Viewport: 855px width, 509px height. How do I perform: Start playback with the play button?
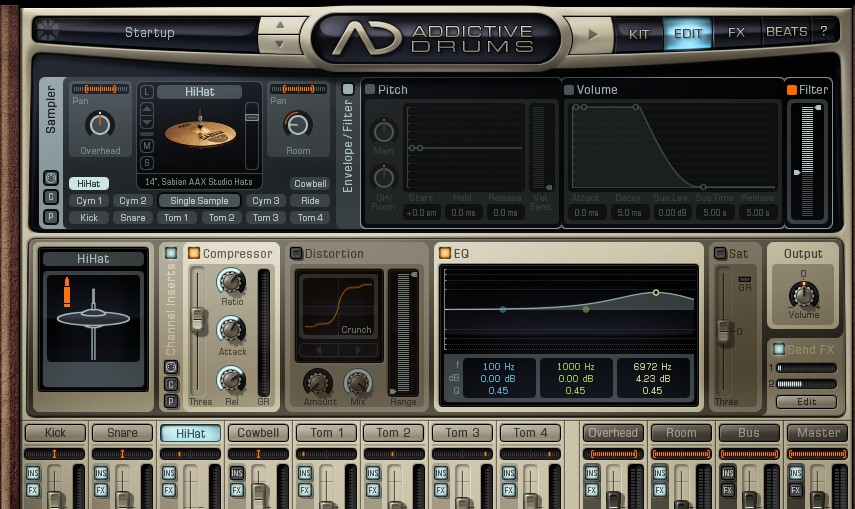point(593,35)
